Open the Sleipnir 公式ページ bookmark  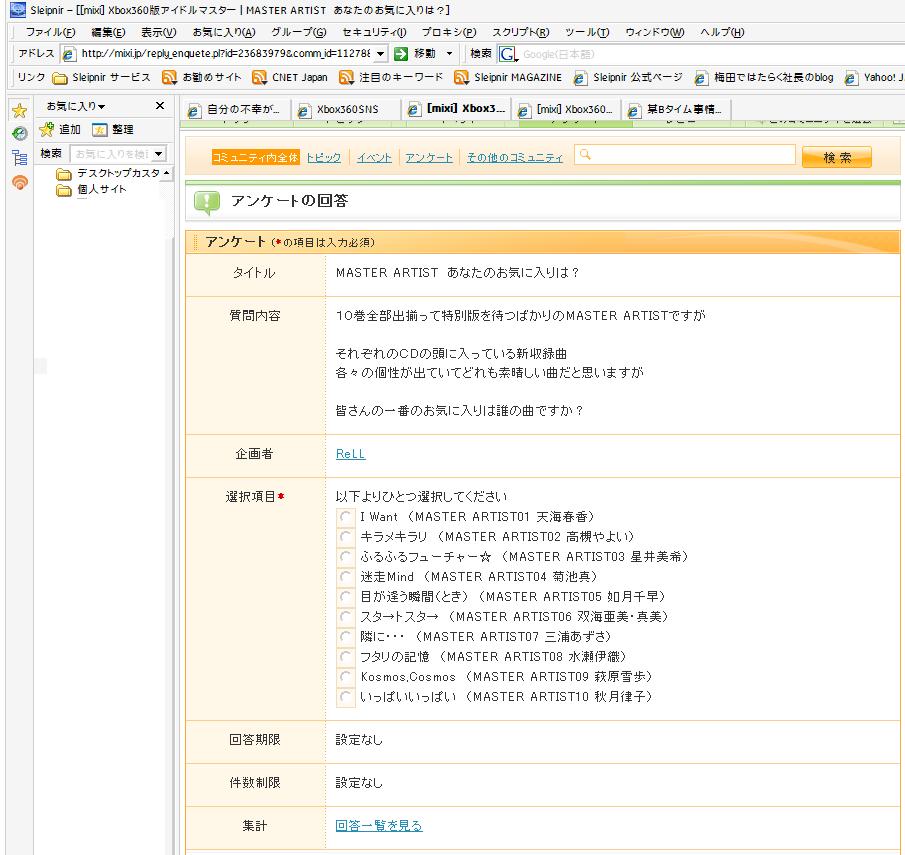(627, 77)
